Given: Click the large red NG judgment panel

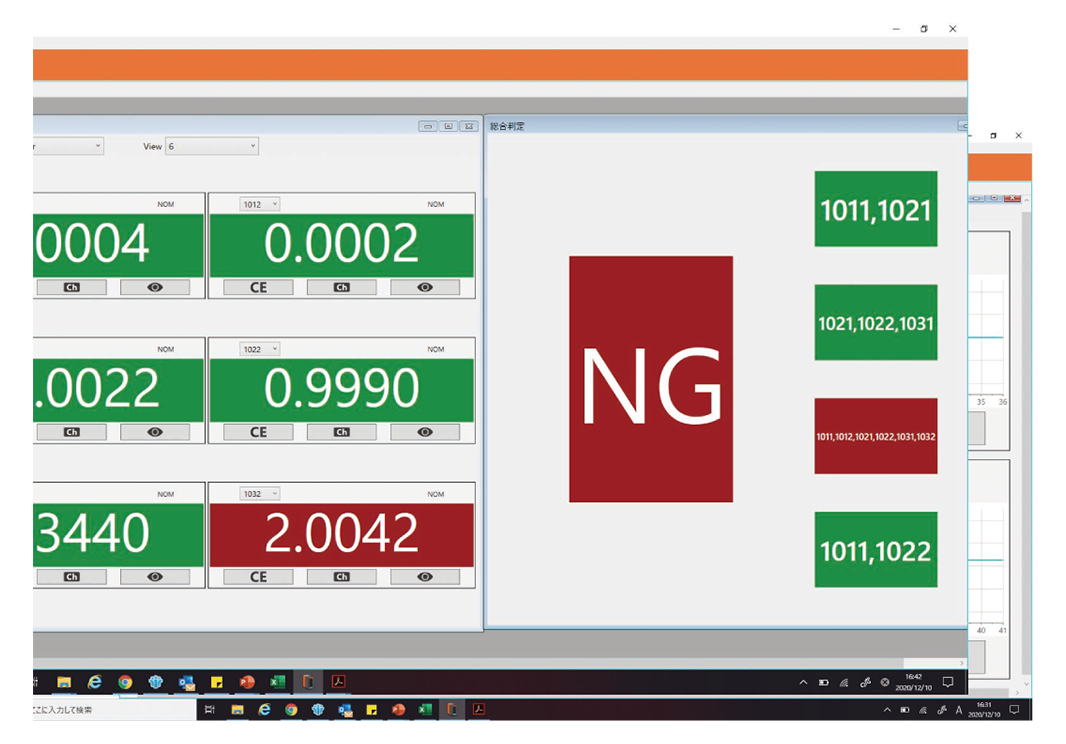Looking at the screenshot, I should coord(651,379).
